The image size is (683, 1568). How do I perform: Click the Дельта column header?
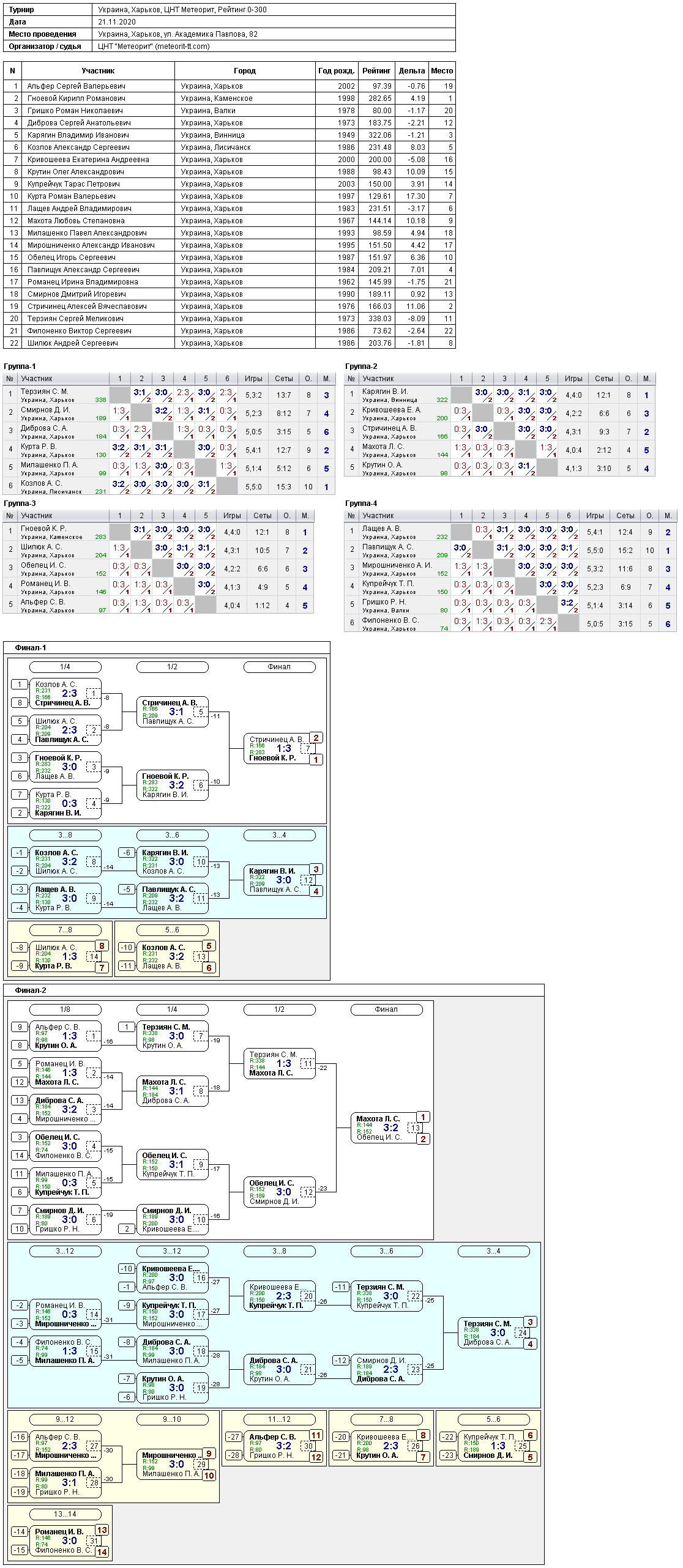pos(412,71)
